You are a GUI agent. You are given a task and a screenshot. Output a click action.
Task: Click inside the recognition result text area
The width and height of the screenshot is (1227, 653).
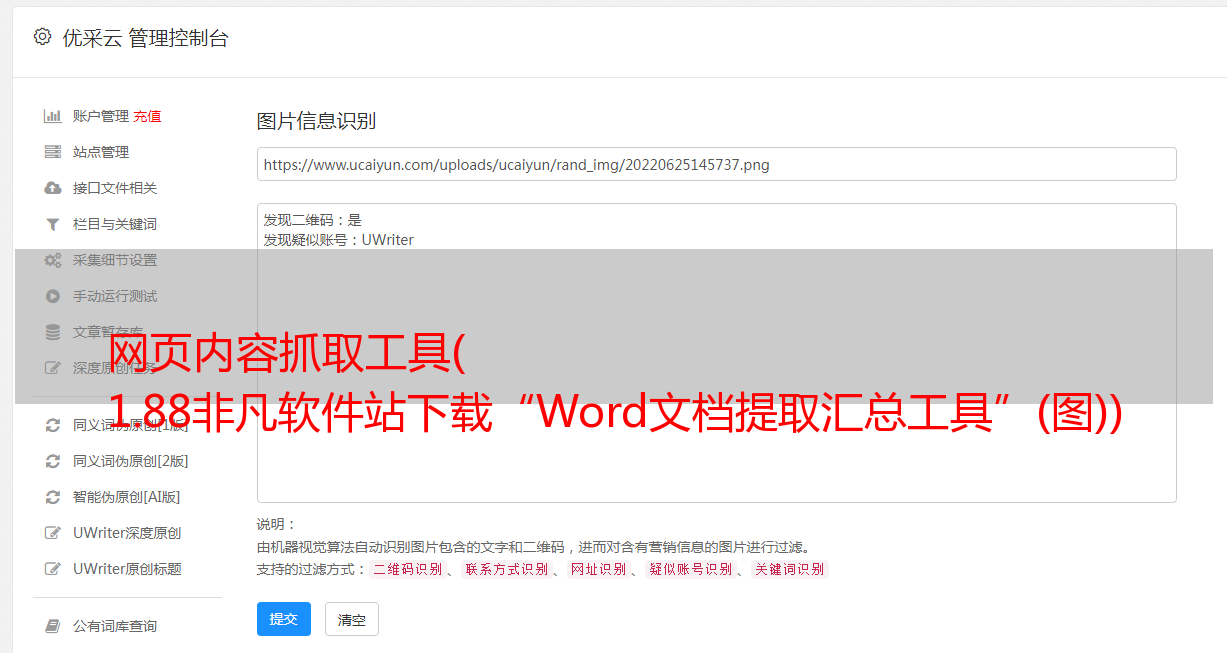[x=716, y=352]
